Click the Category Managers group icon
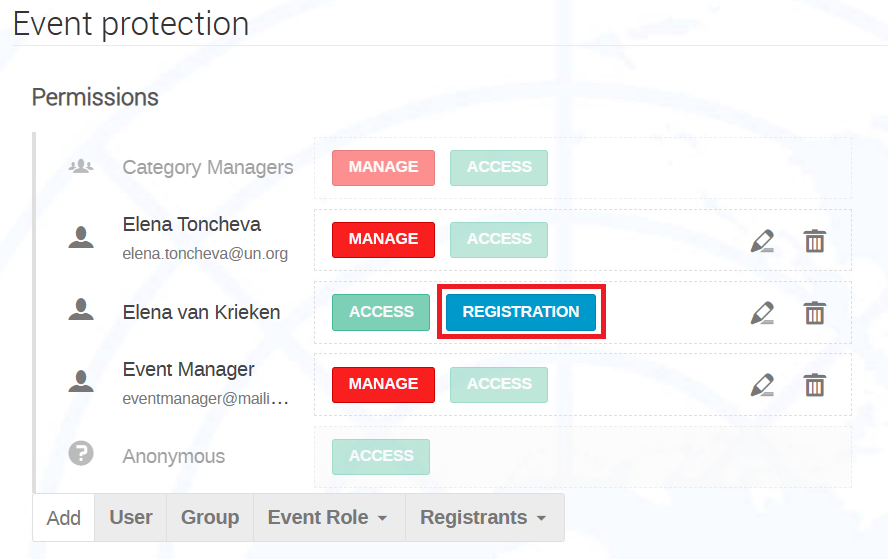Viewport: 888px width, 559px height. pyautogui.click(x=81, y=167)
